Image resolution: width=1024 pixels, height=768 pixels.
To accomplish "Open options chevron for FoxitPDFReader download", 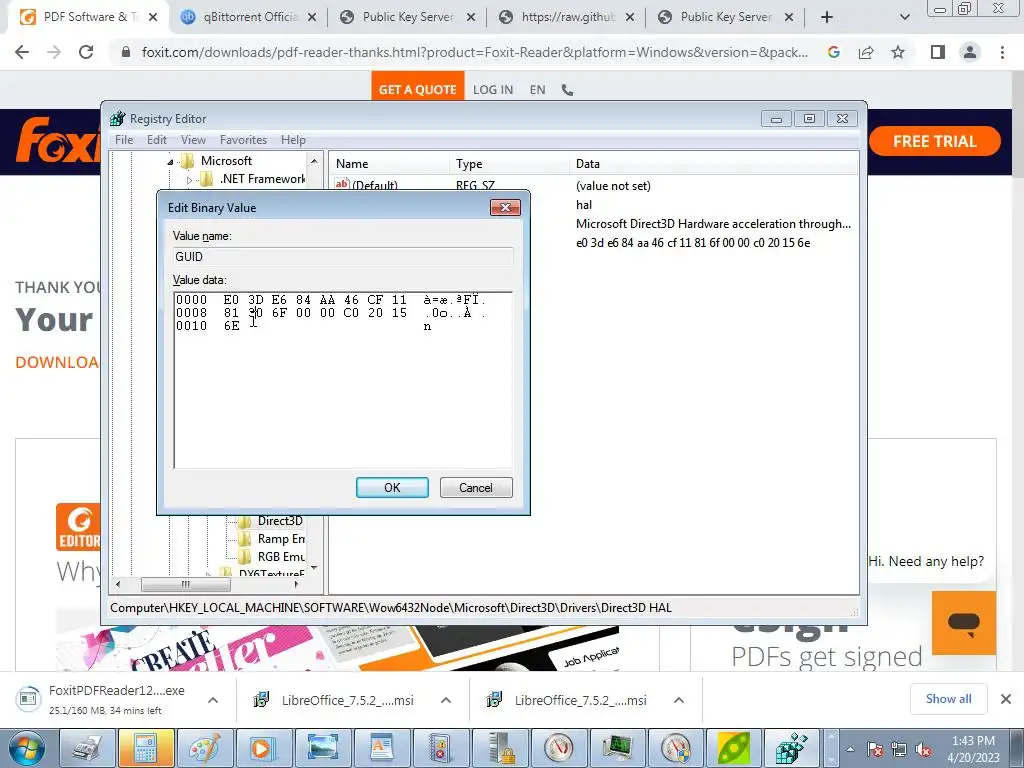I will tap(213, 700).
